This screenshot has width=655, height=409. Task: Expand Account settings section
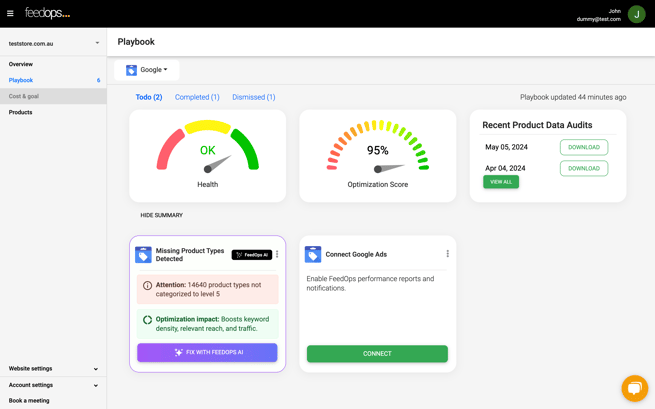point(53,385)
